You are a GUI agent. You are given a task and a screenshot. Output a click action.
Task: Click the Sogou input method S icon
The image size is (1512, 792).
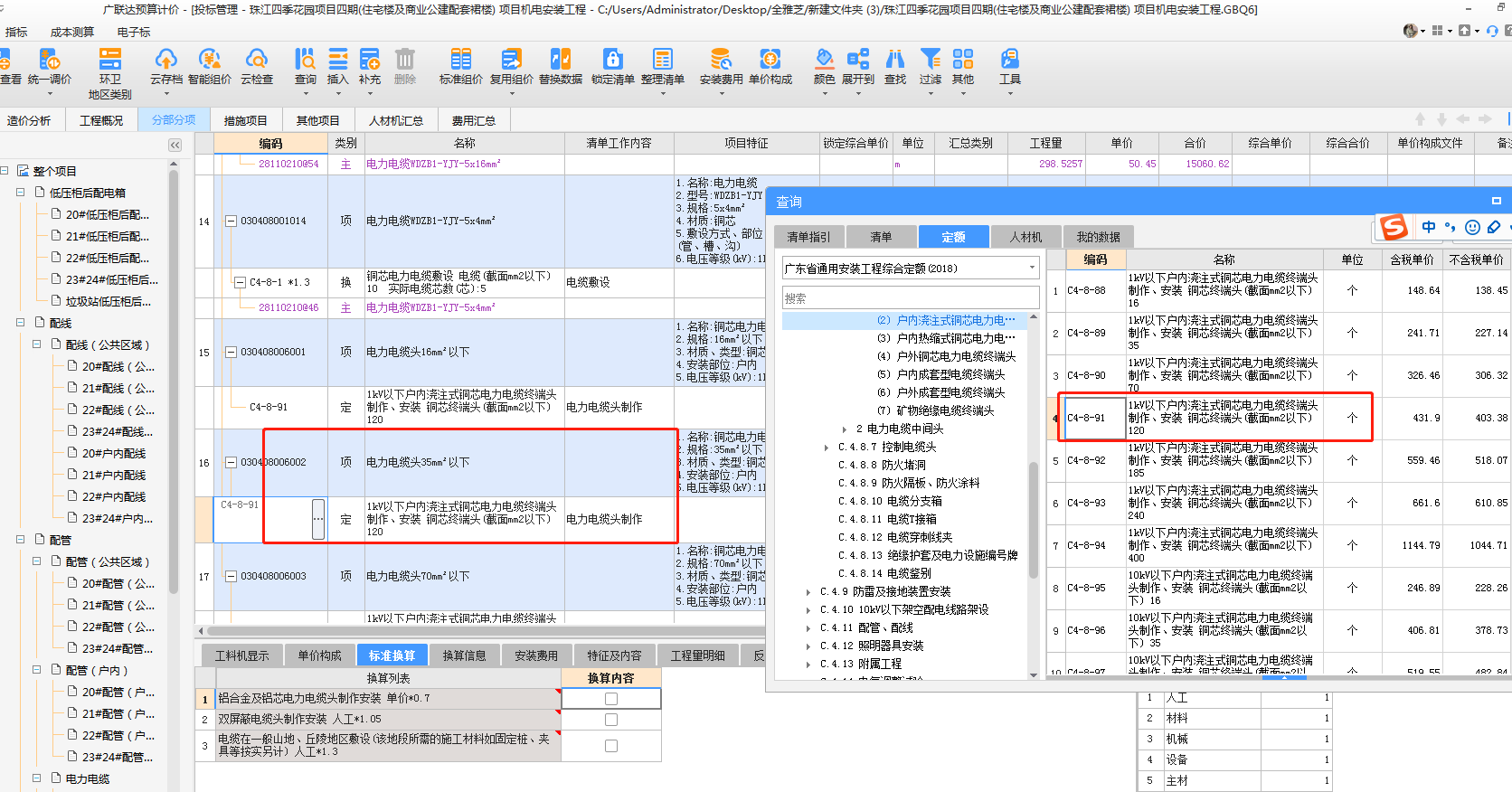pyautogui.click(x=1394, y=227)
